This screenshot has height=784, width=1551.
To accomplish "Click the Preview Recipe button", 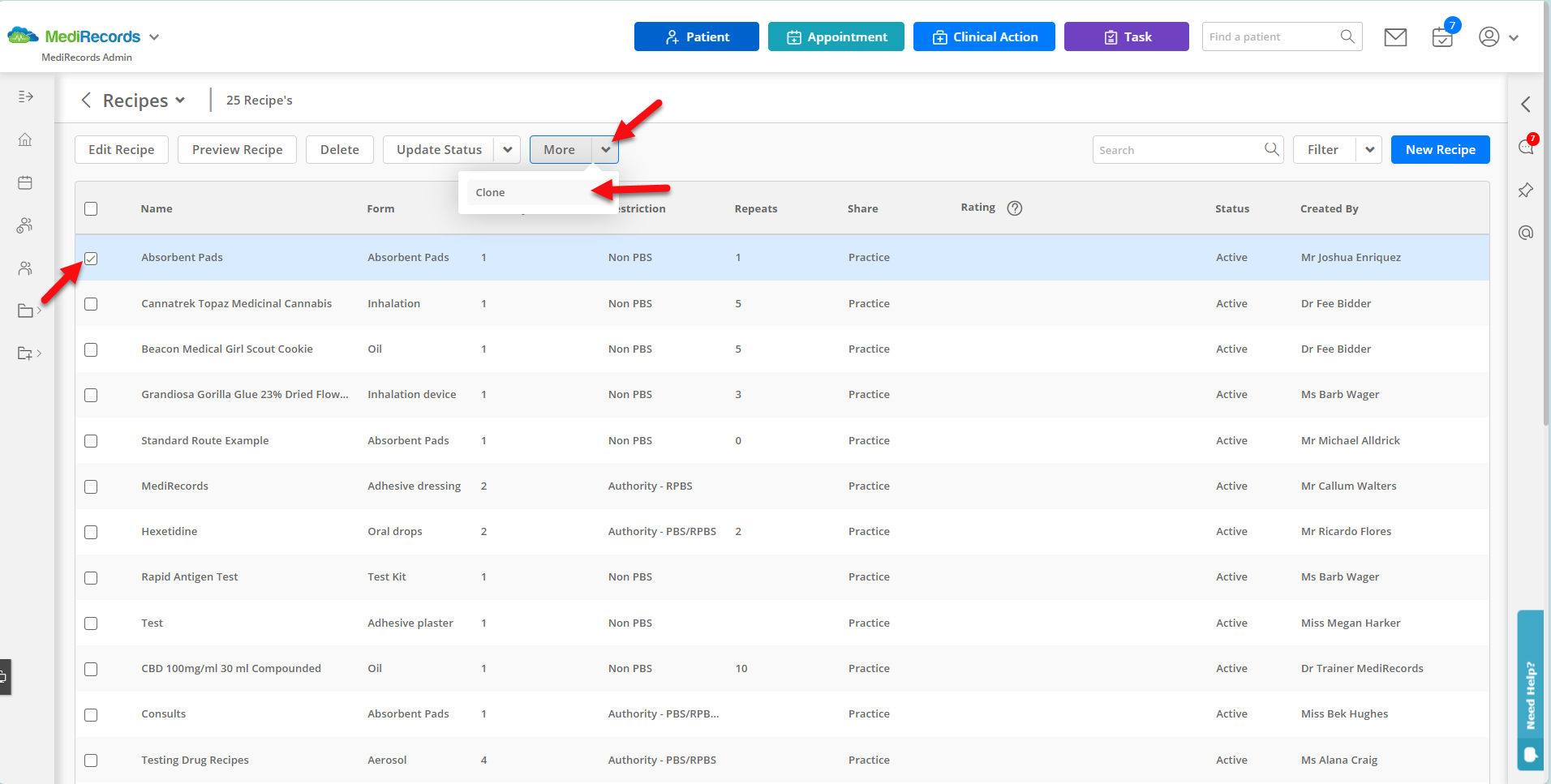I will pyautogui.click(x=238, y=149).
